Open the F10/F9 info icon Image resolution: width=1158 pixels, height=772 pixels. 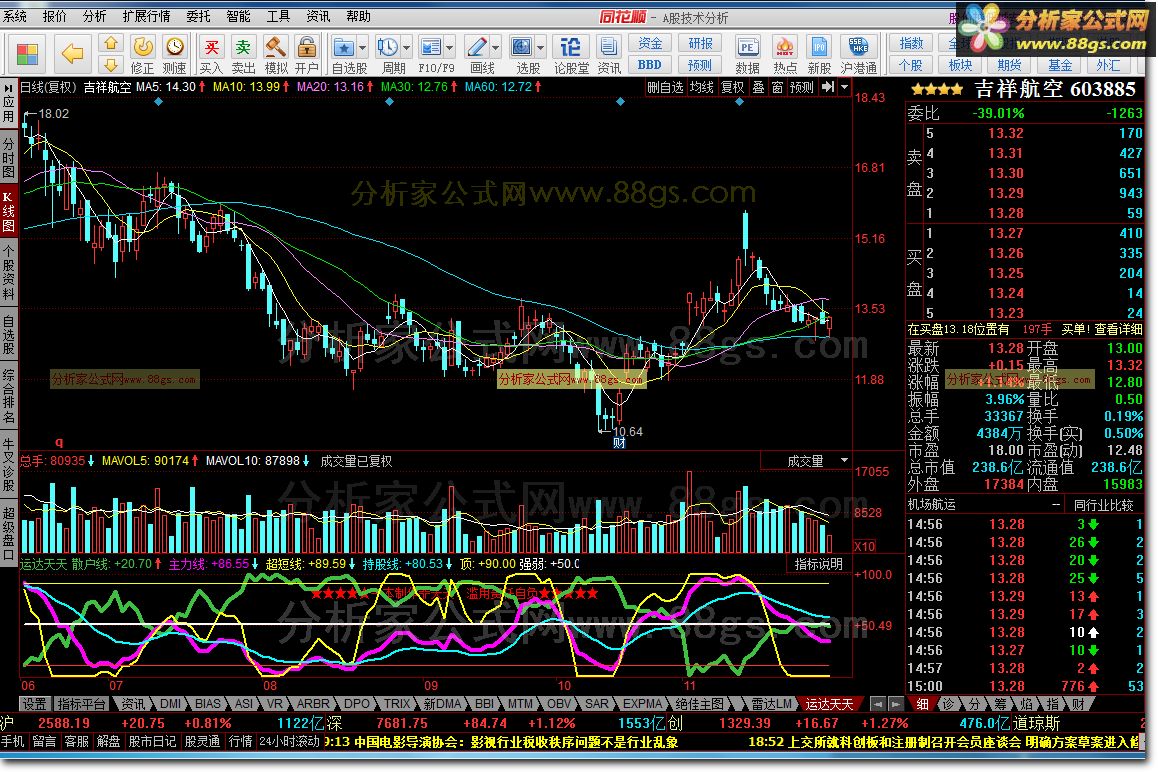431,47
